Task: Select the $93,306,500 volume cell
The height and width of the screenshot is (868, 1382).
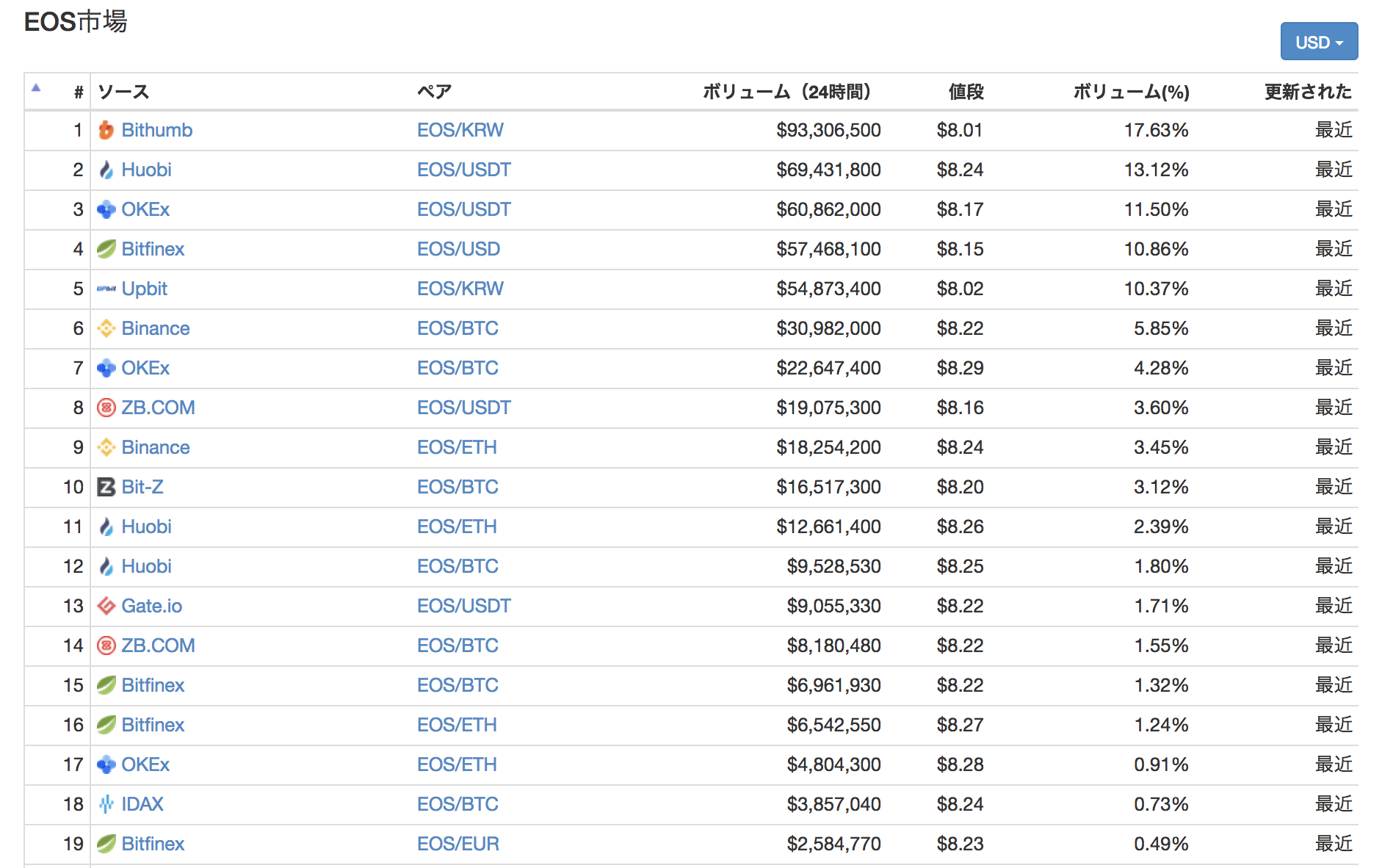Action: (x=828, y=130)
